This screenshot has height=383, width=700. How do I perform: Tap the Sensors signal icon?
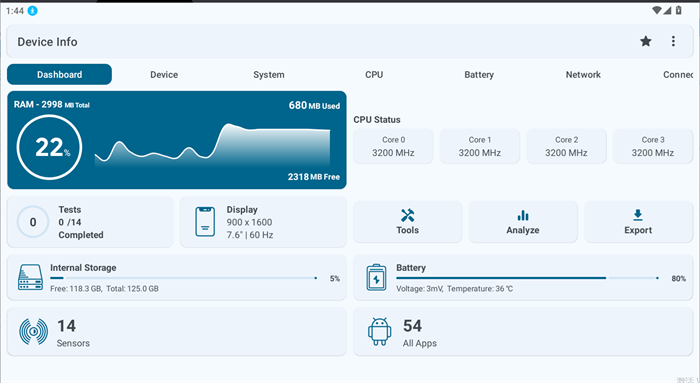point(33,332)
